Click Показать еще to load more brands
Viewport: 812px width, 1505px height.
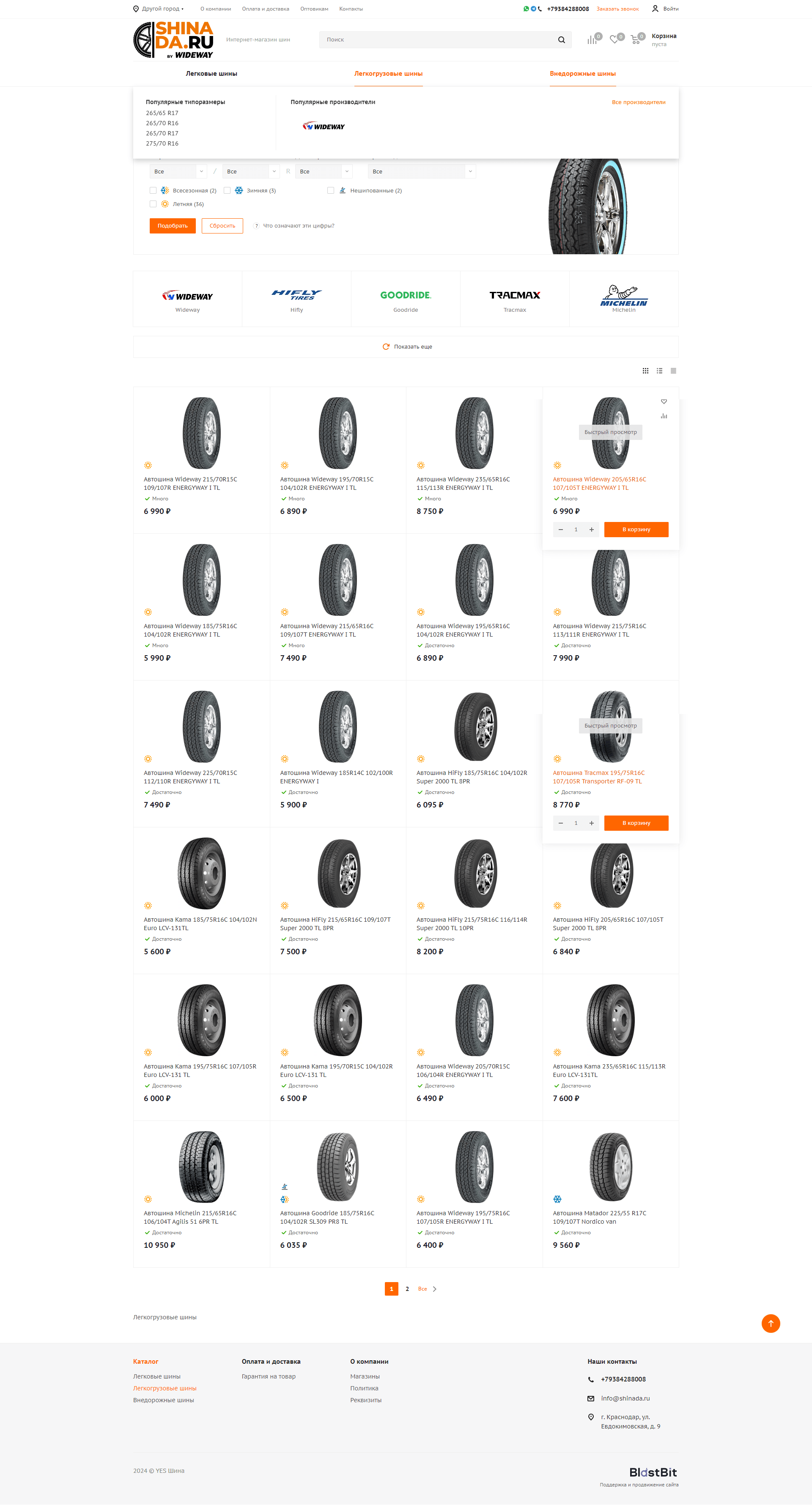click(x=407, y=347)
